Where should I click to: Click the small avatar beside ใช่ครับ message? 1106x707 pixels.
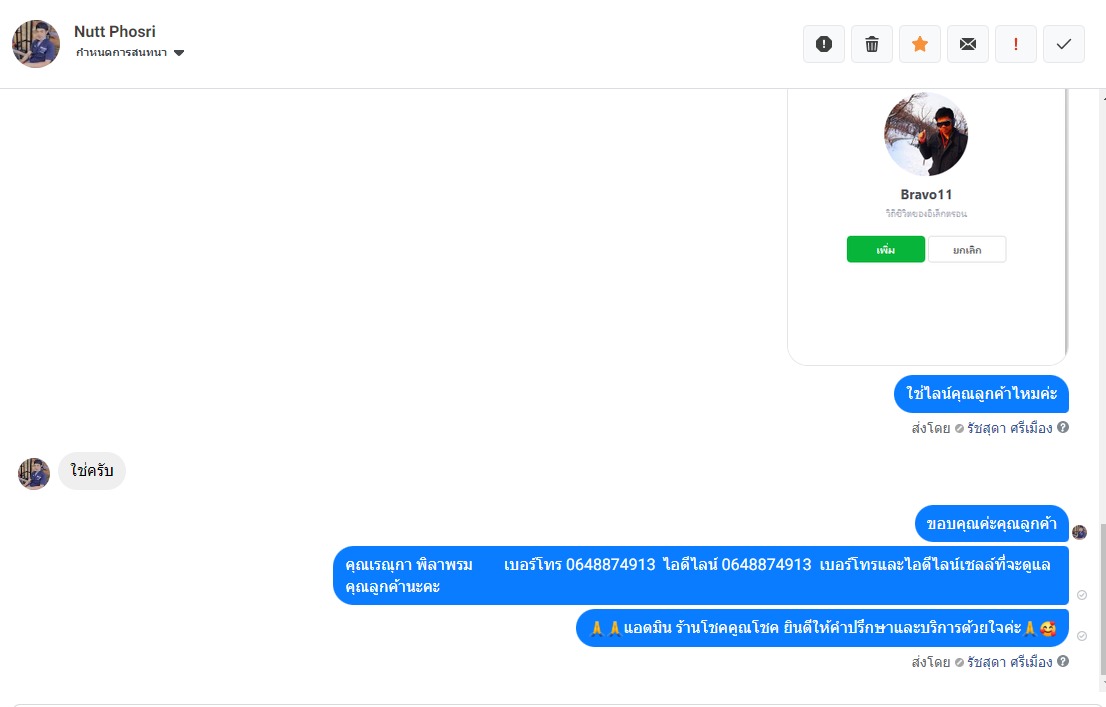[x=34, y=473]
